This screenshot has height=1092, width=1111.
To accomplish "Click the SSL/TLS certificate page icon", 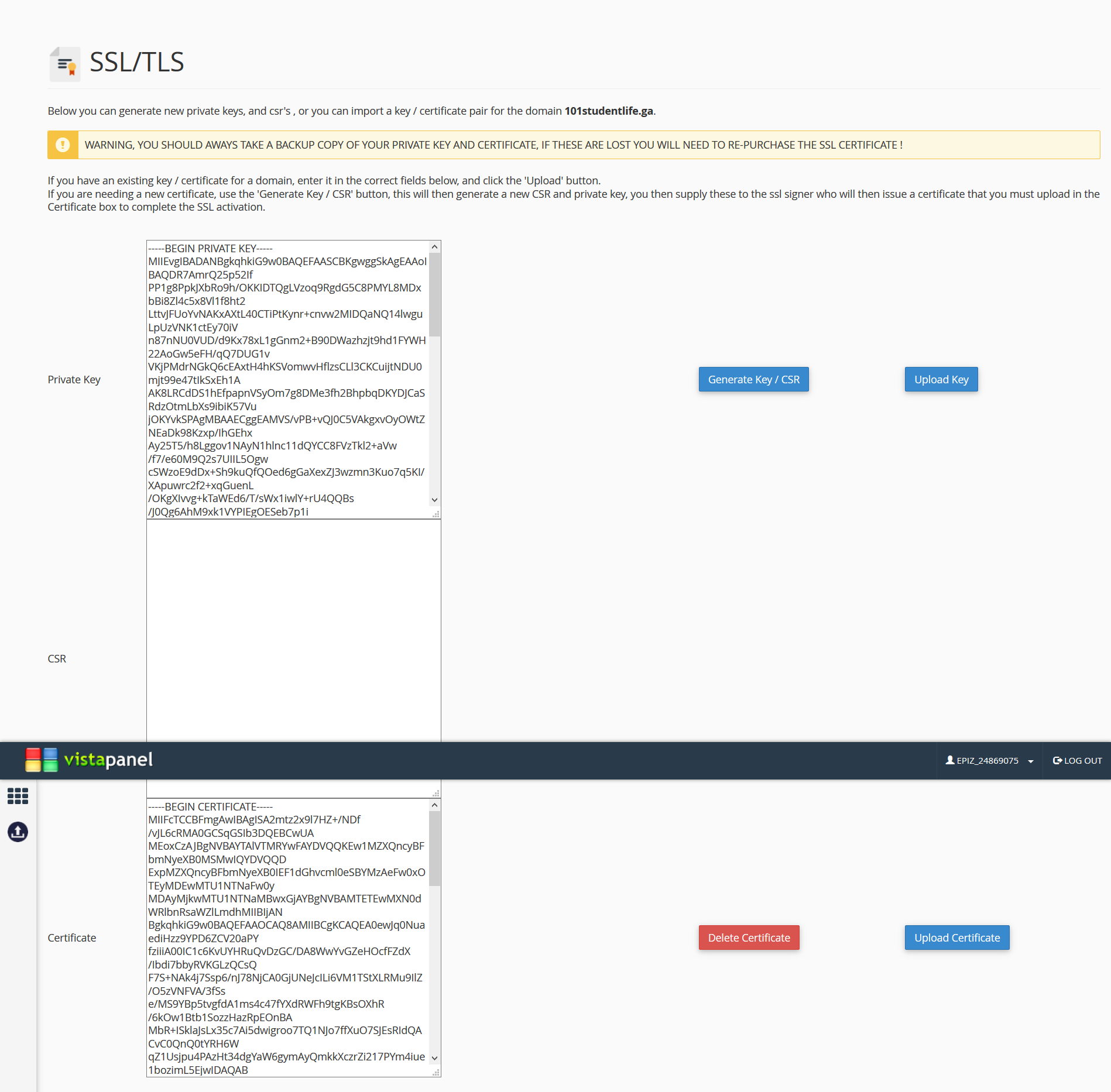I will pos(64,64).
